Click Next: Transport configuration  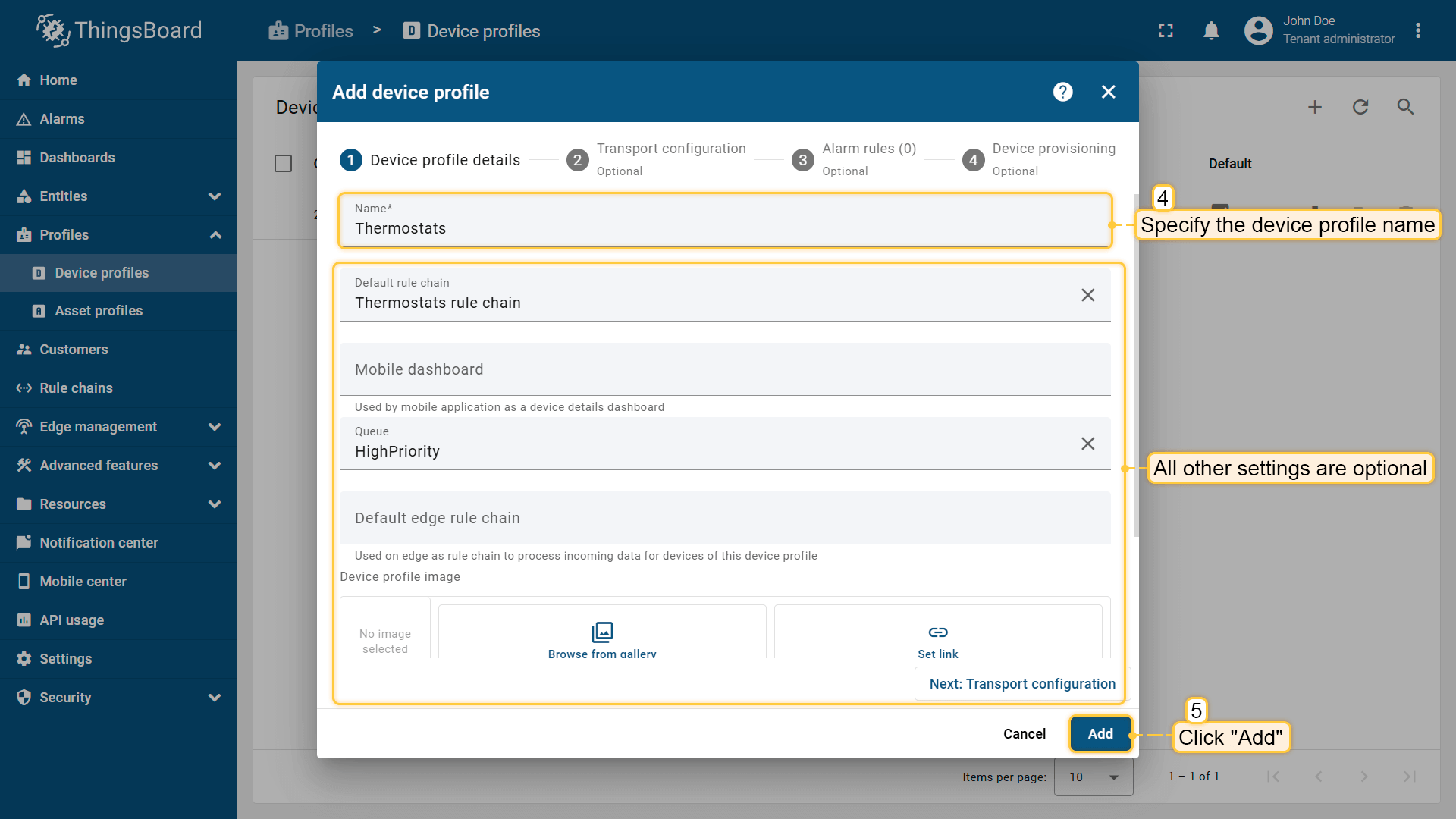(x=1021, y=684)
